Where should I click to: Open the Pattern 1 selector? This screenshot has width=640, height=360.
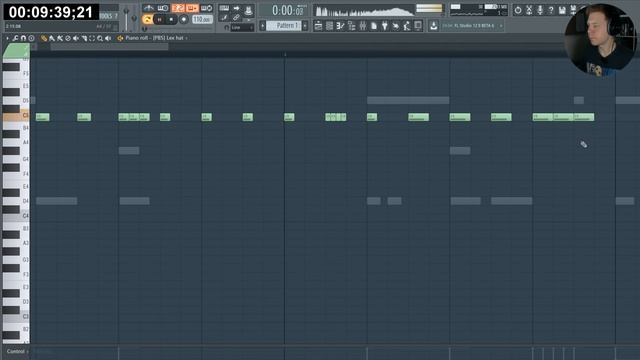pyautogui.click(x=284, y=26)
